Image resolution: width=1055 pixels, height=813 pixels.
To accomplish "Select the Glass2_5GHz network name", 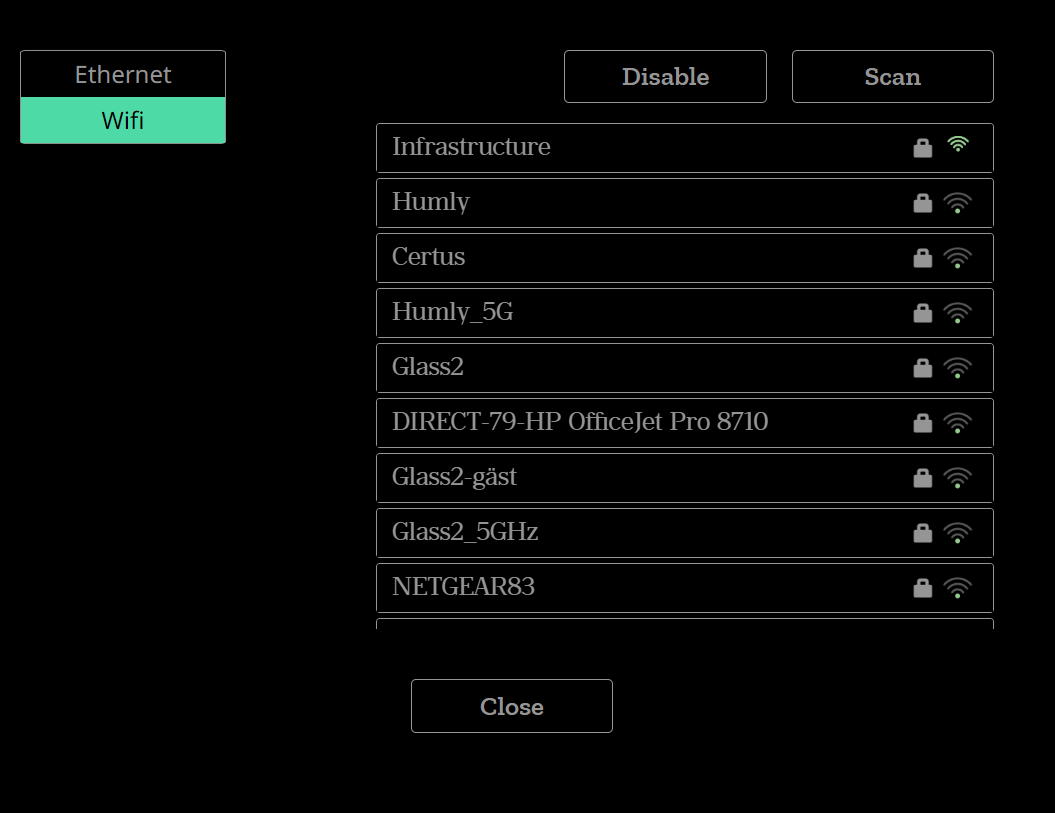I will coord(465,532).
